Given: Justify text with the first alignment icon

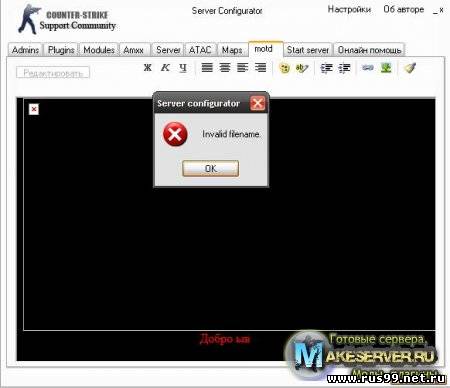Looking at the screenshot, I should [207, 68].
